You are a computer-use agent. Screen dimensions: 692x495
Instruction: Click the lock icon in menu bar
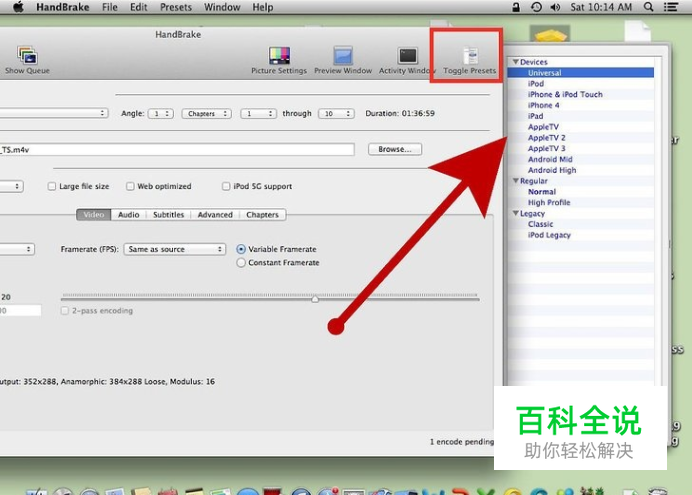[x=516, y=7]
